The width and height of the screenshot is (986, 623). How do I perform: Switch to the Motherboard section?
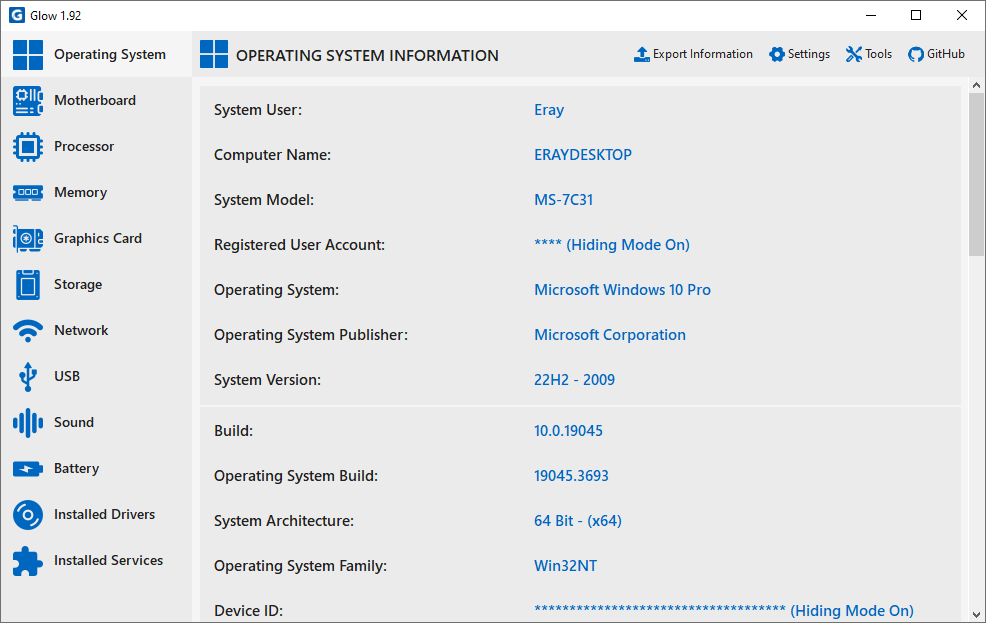(96, 101)
